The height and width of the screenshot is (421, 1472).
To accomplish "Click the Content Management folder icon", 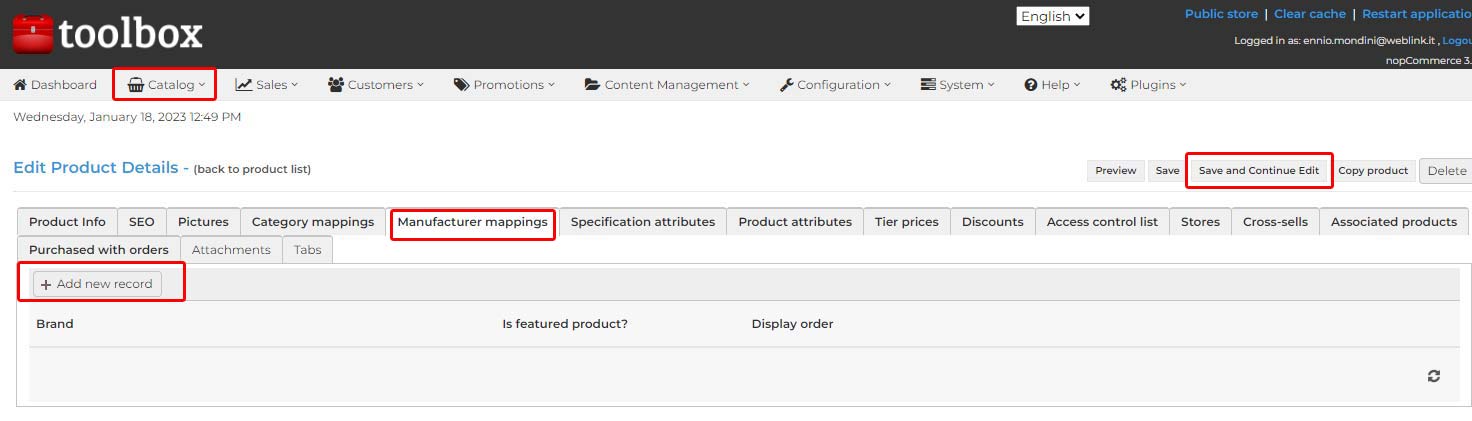I will pyautogui.click(x=592, y=85).
